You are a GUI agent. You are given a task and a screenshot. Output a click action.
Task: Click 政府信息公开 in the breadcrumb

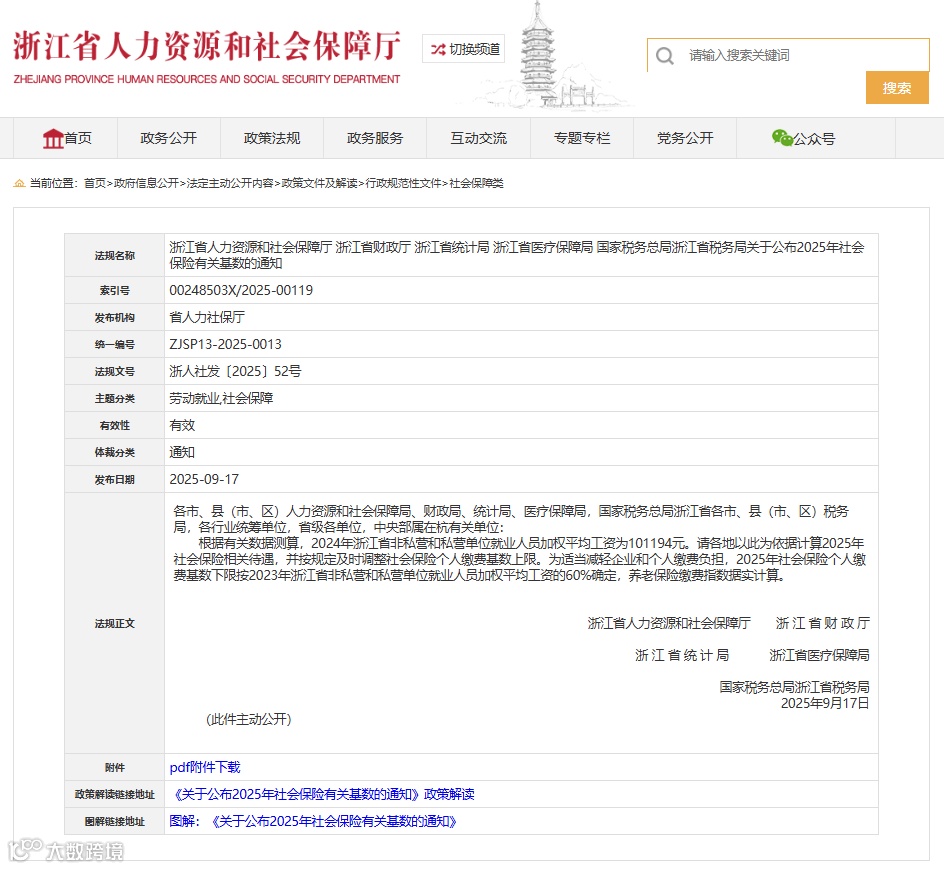(146, 183)
